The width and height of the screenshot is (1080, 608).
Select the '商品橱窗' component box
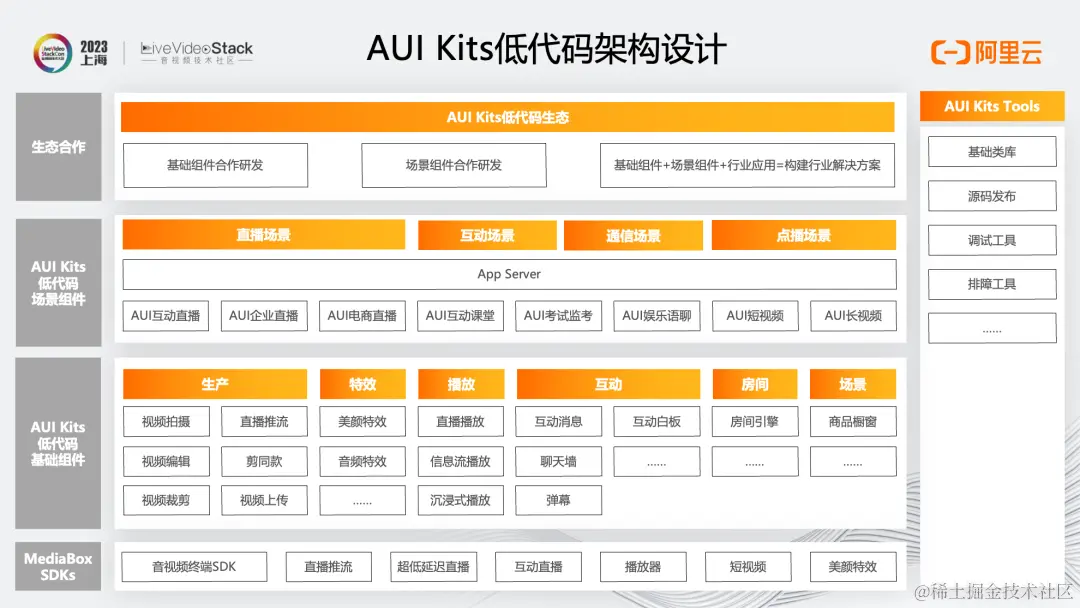pos(853,421)
